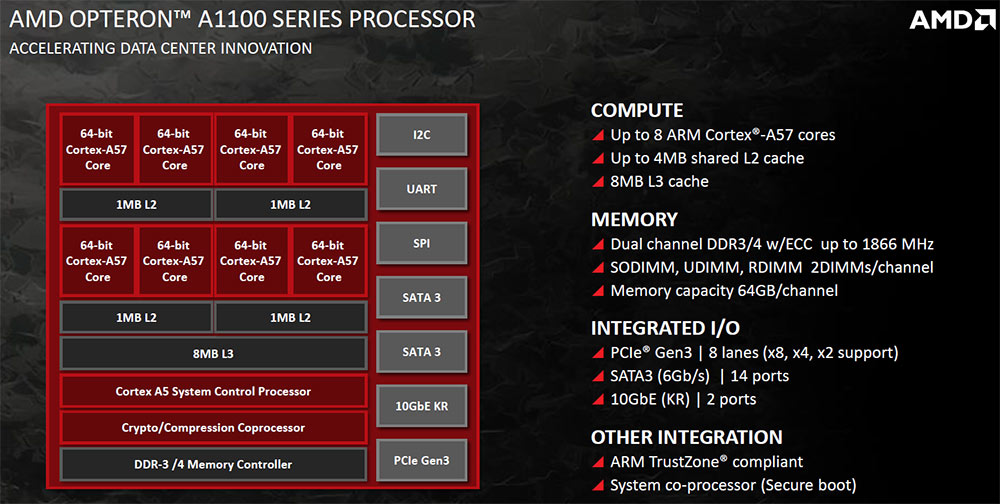Viewport: 1000px width, 504px height.
Task: Click the DDR-3 /4 Memory Controller block
Action: point(214,464)
